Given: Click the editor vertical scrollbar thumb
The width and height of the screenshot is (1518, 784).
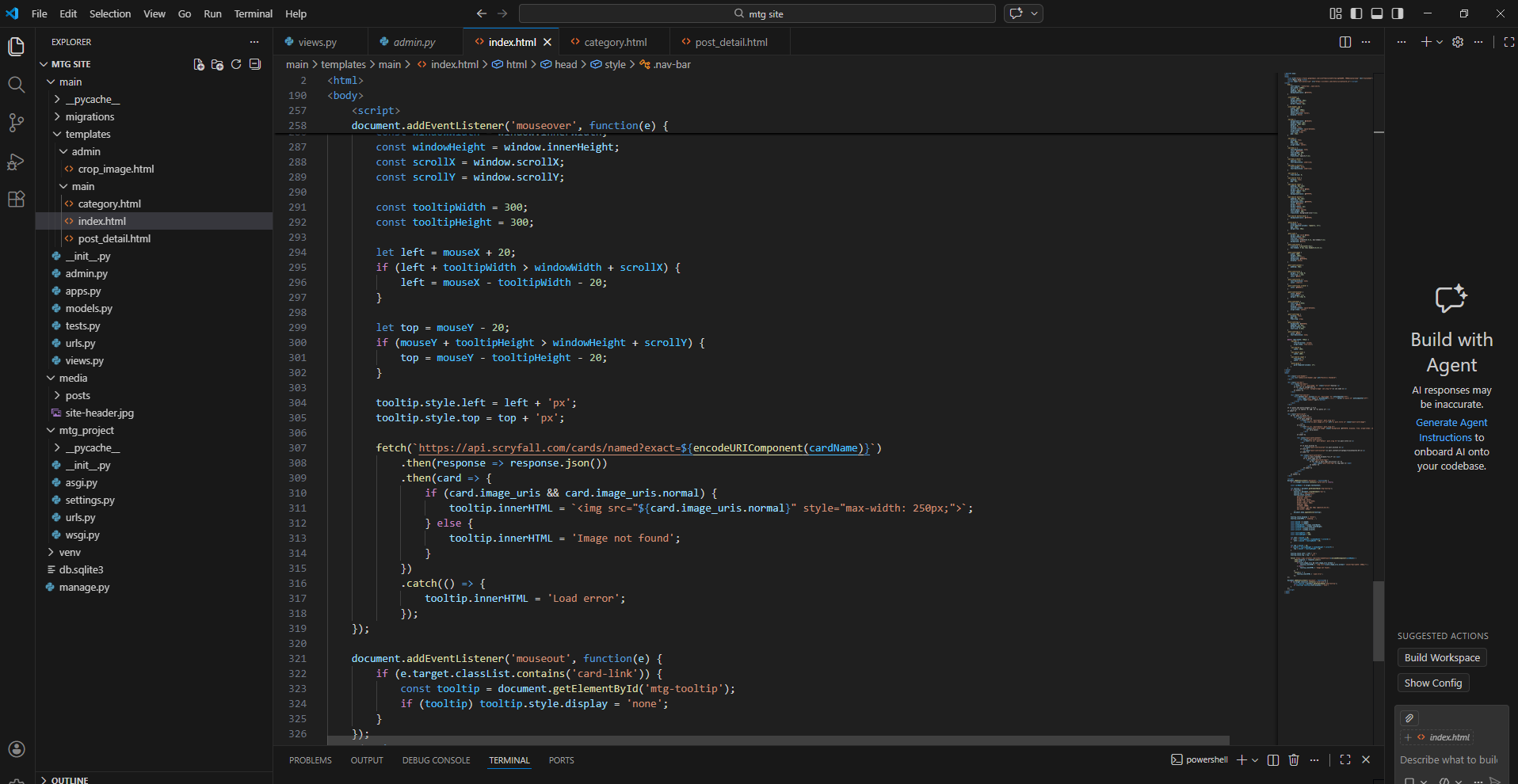Looking at the screenshot, I should (x=1379, y=621).
